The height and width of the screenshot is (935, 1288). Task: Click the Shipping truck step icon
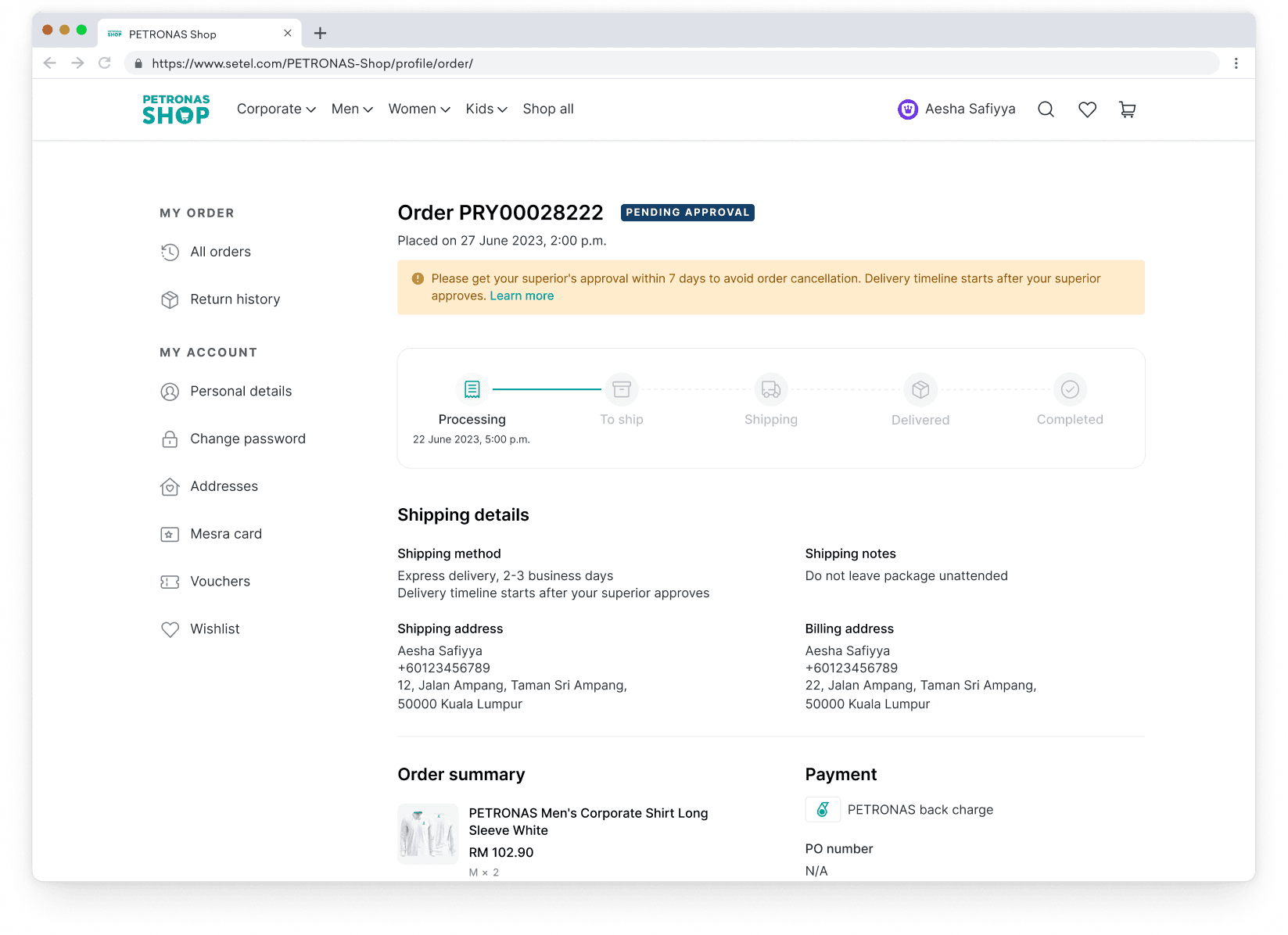(x=771, y=389)
